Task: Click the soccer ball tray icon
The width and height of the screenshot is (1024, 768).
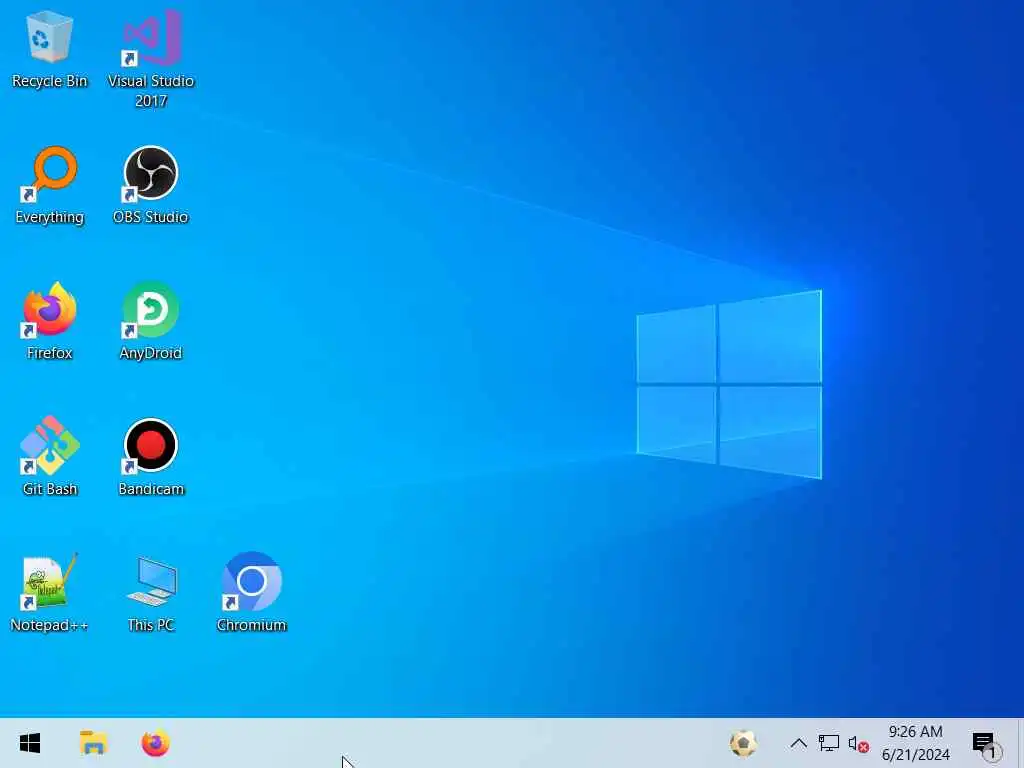Action: pyautogui.click(x=743, y=743)
